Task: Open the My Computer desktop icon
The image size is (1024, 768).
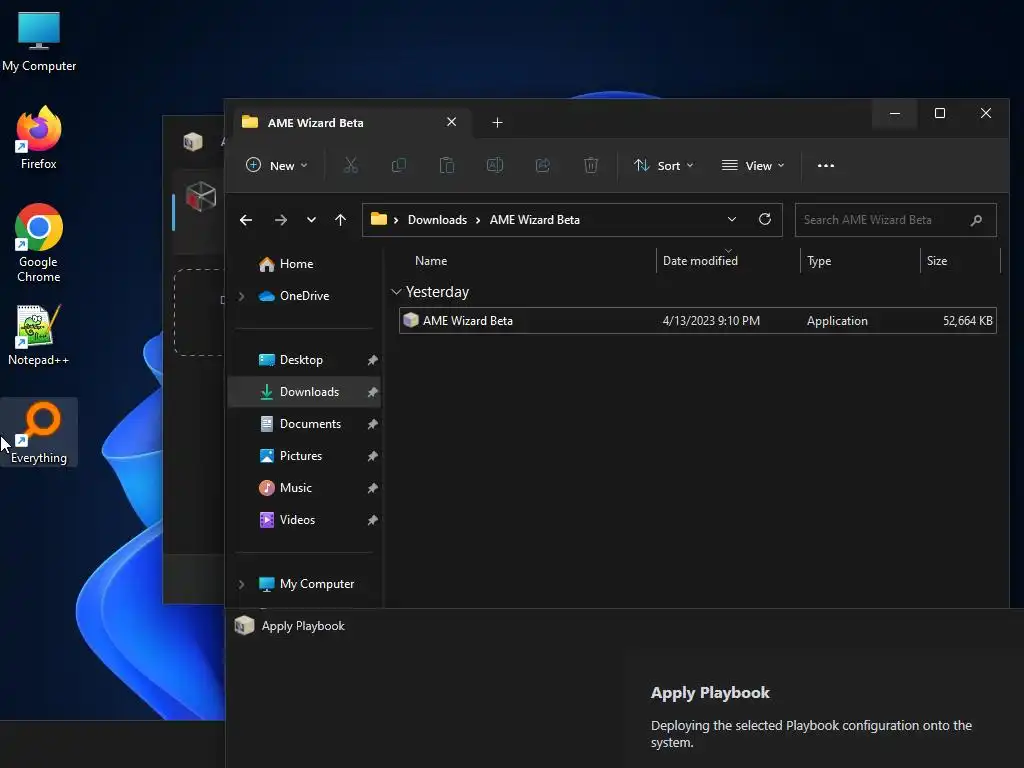Action: 39,42
